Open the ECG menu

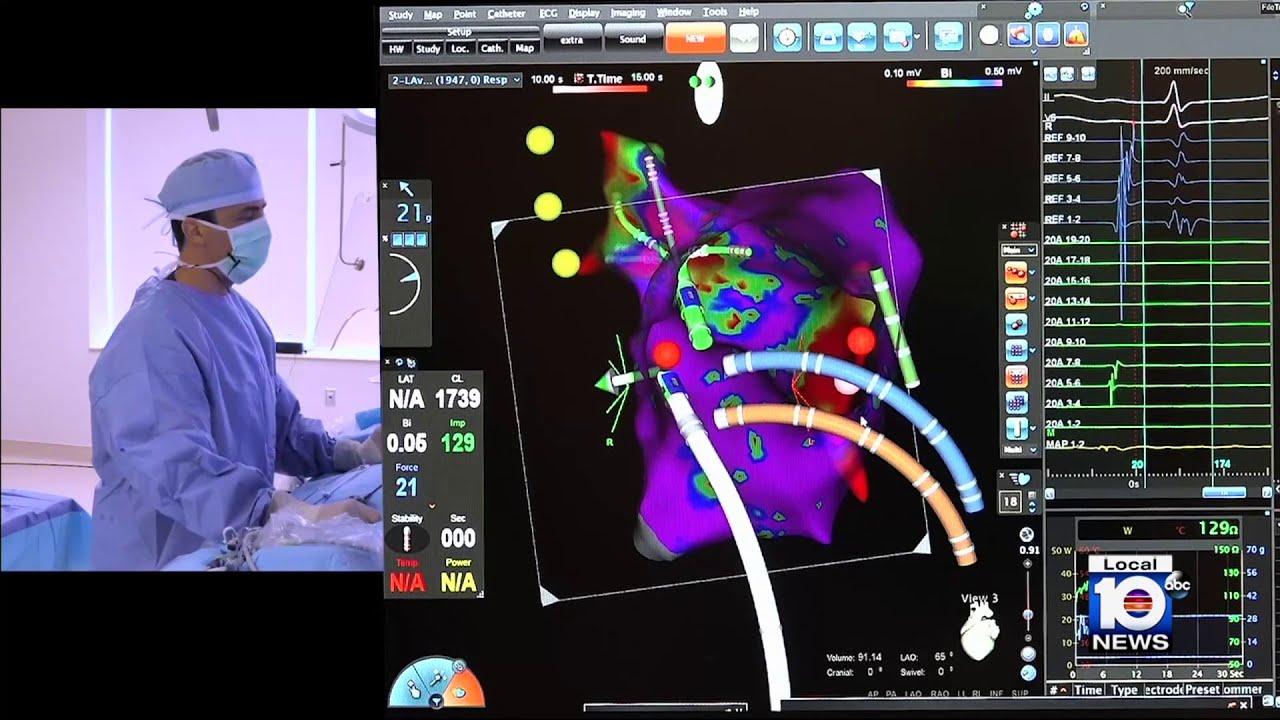point(548,14)
